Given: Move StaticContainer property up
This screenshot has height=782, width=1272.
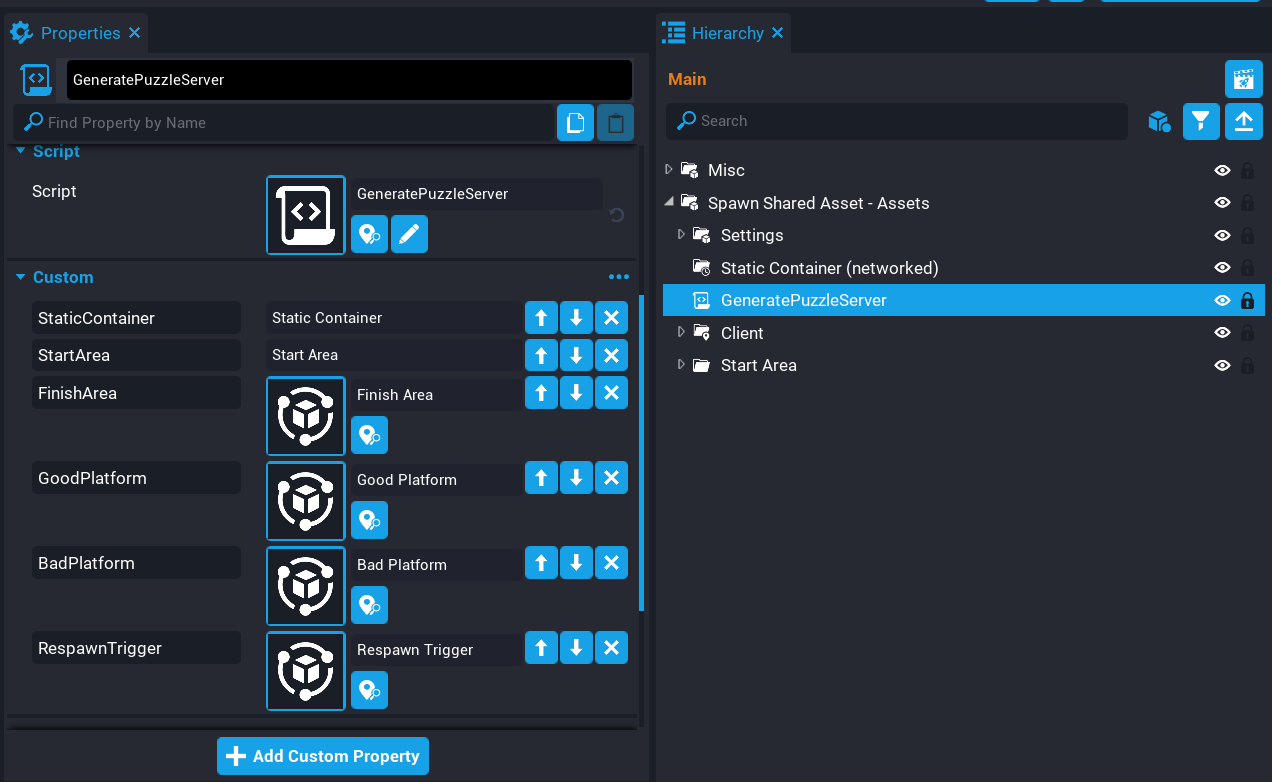Looking at the screenshot, I should coord(541,318).
